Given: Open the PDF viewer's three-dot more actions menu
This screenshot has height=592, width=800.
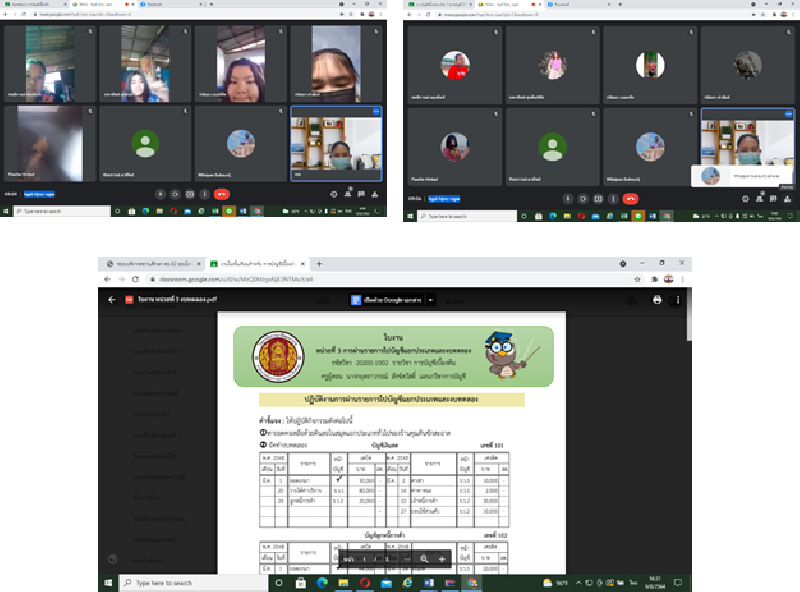Looking at the screenshot, I should click(x=679, y=299).
